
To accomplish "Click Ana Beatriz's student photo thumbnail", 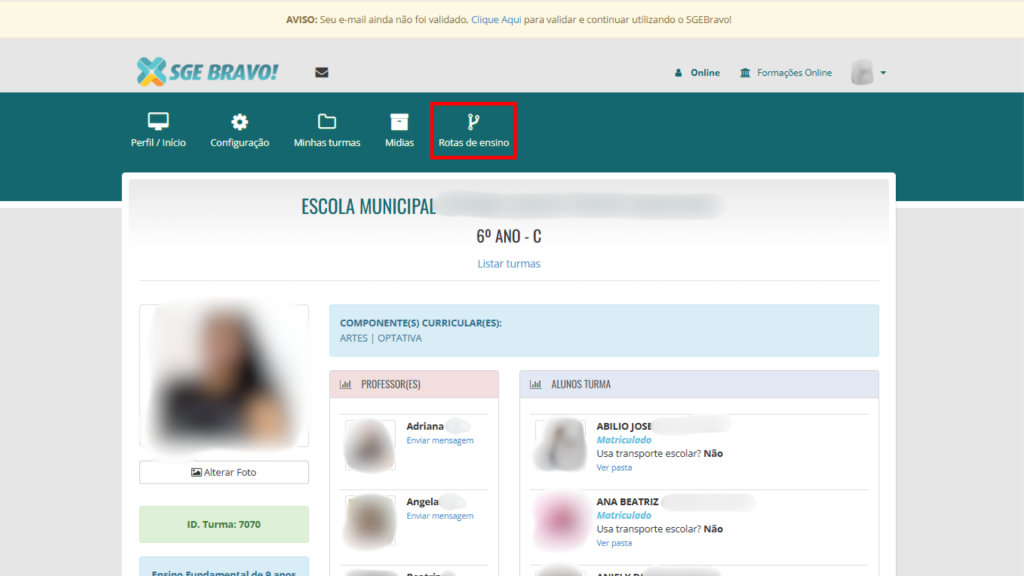I will (559, 520).
